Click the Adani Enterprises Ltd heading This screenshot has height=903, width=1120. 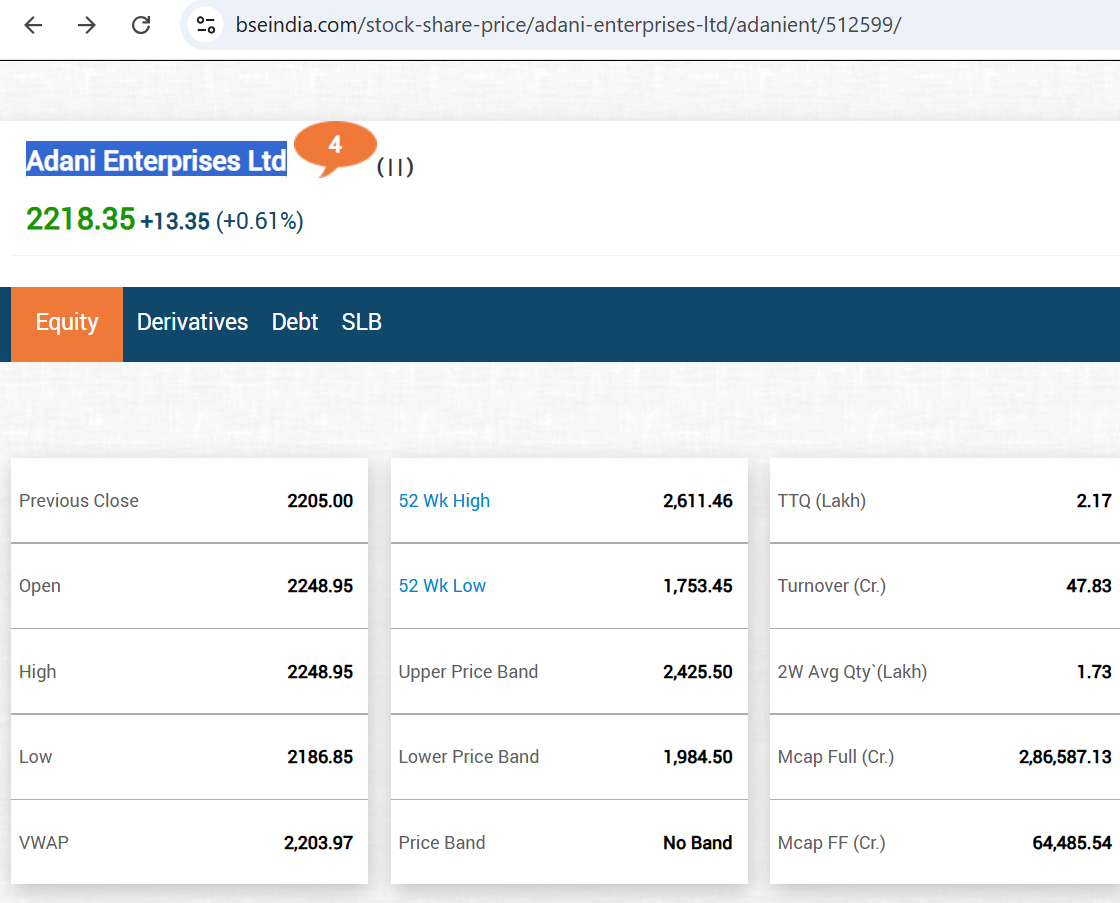(156, 160)
